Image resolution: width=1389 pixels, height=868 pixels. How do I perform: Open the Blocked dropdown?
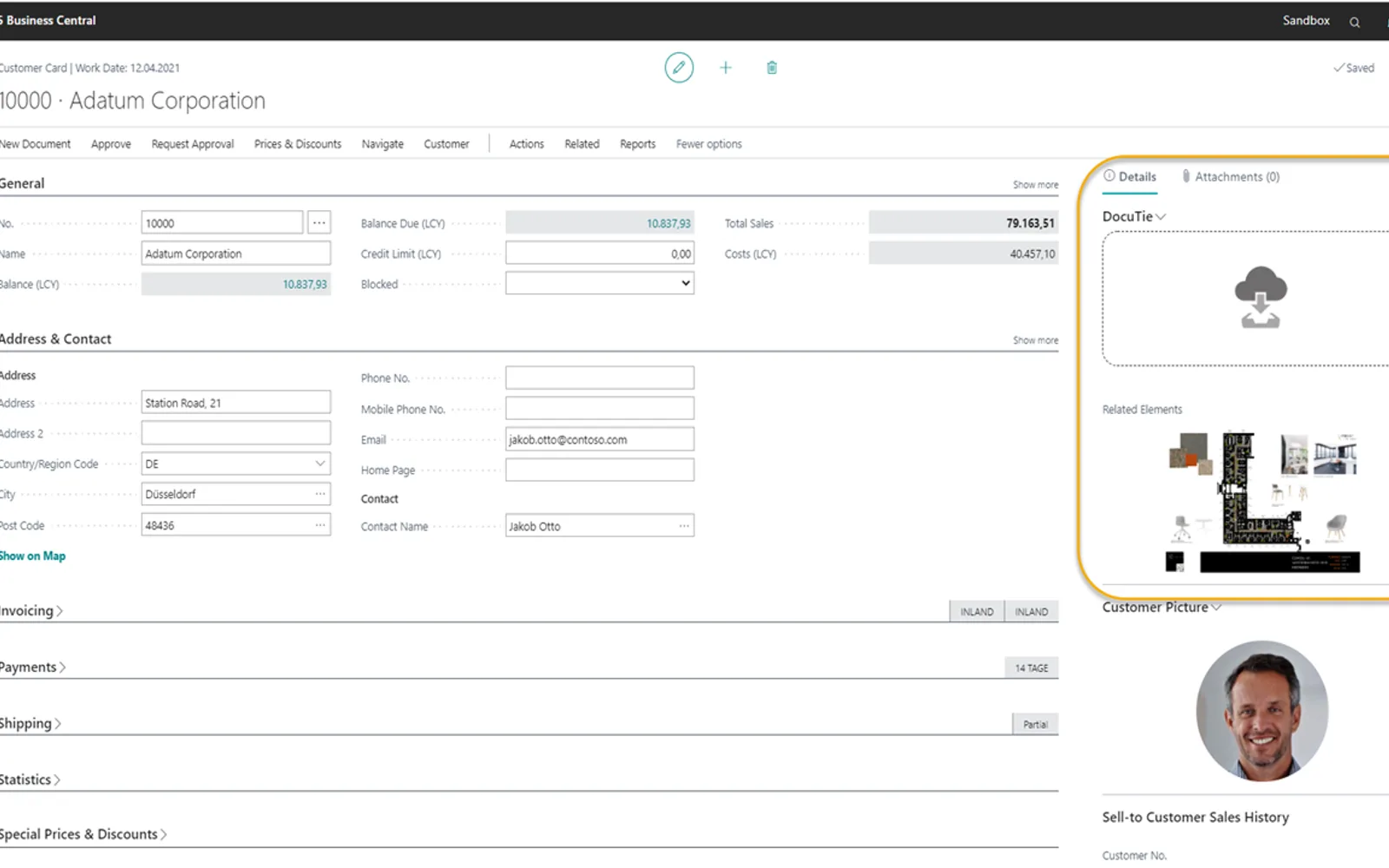(600, 283)
